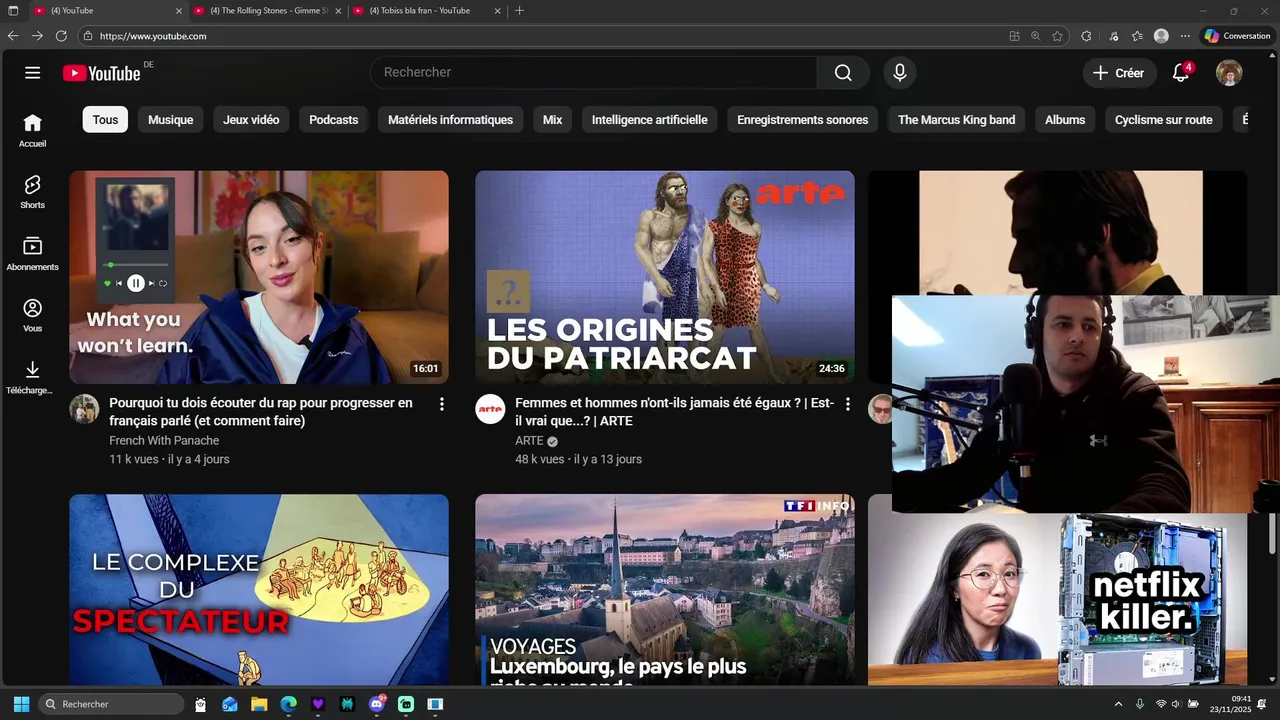Open the favorites list icon in Edge toolbar

(x=1137, y=36)
